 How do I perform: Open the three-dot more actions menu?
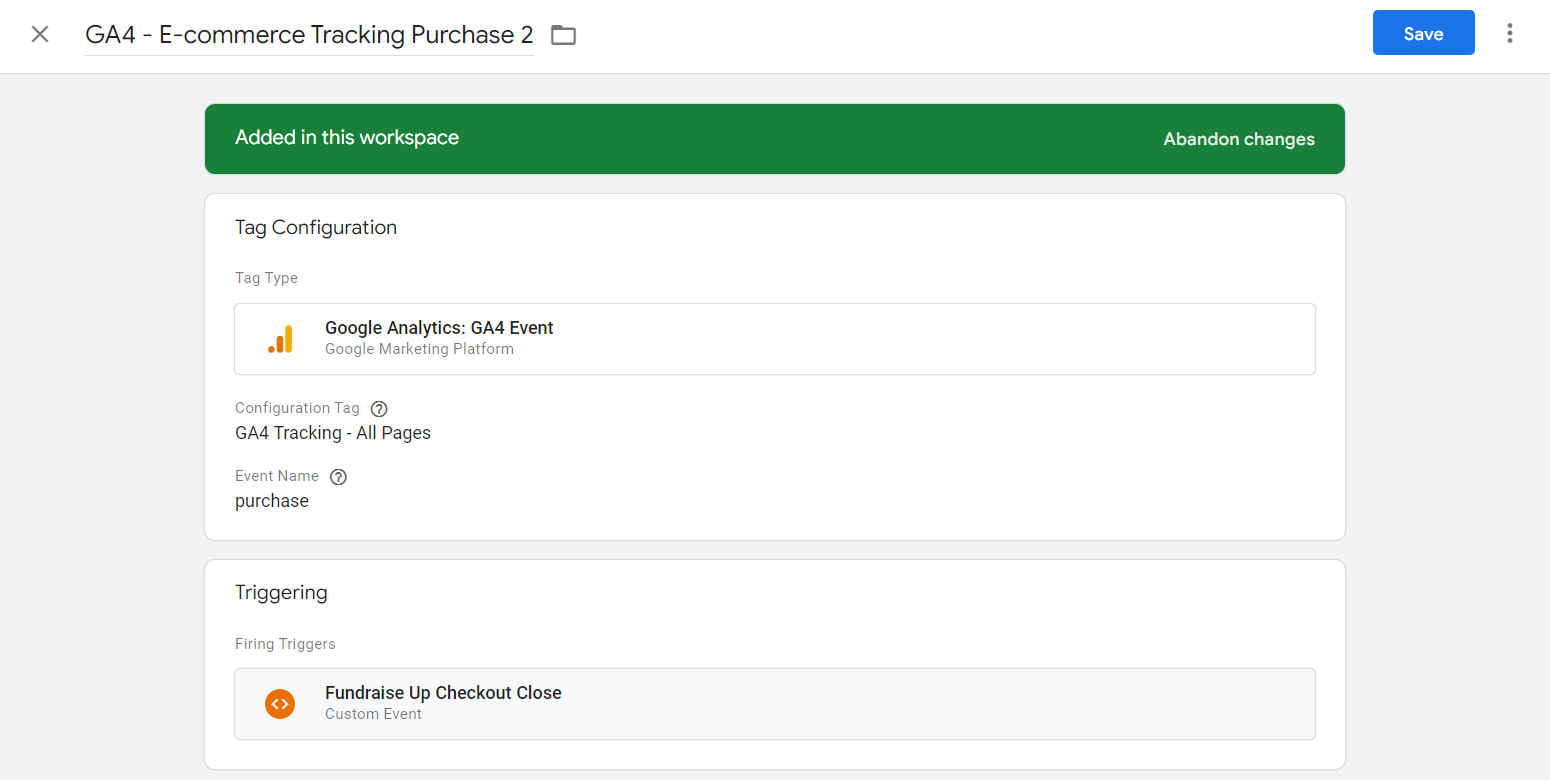point(1509,33)
